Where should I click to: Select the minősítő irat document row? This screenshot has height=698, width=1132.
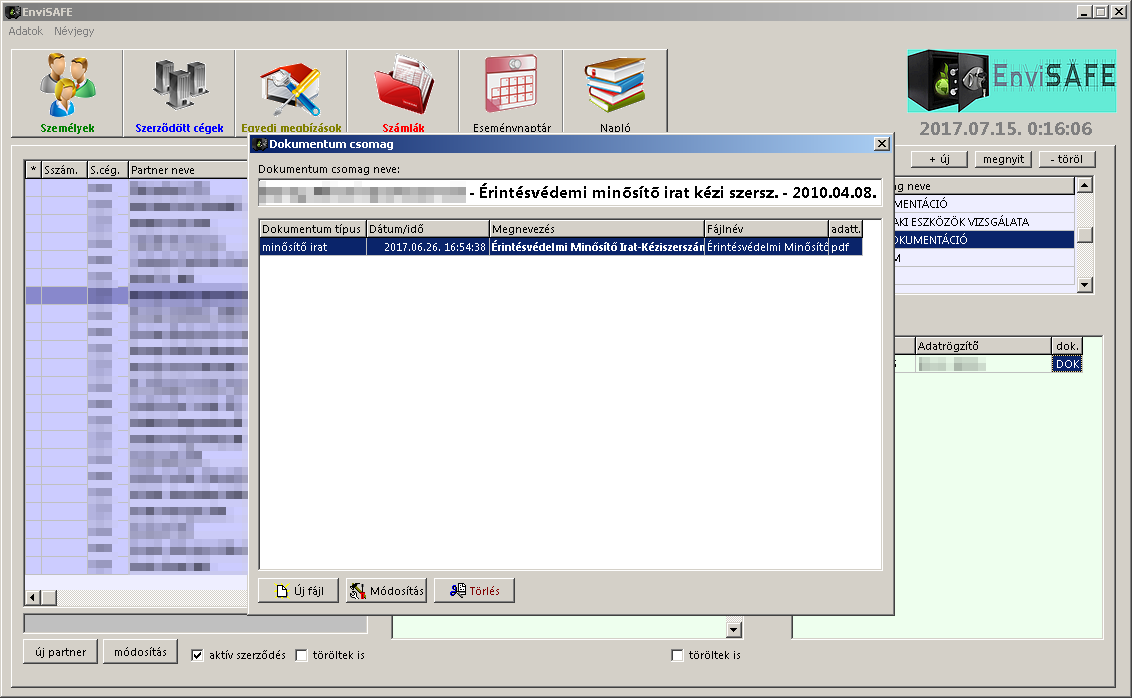click(x=560, y=247)
